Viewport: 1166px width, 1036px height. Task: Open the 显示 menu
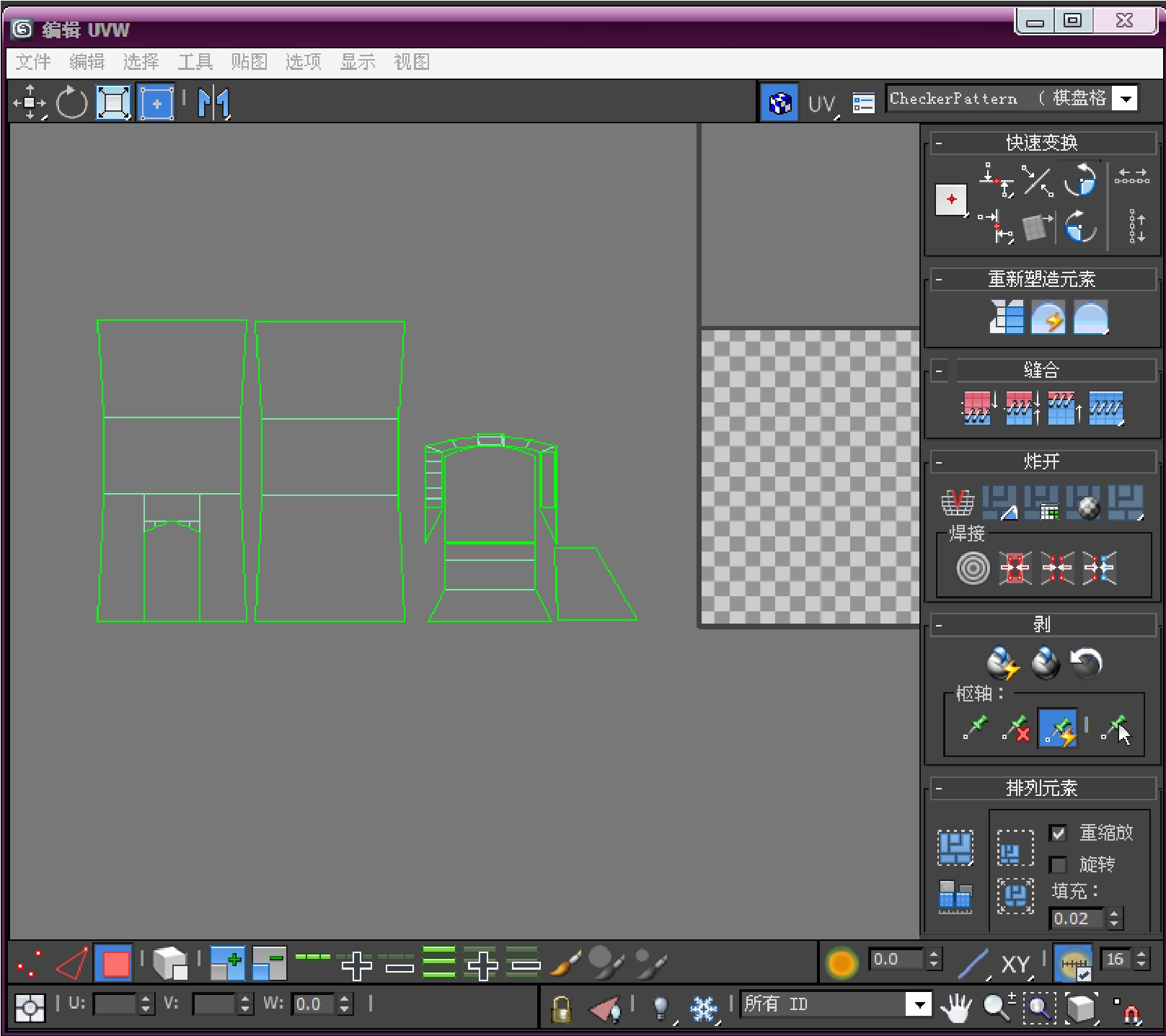click(x=358, y=62)
